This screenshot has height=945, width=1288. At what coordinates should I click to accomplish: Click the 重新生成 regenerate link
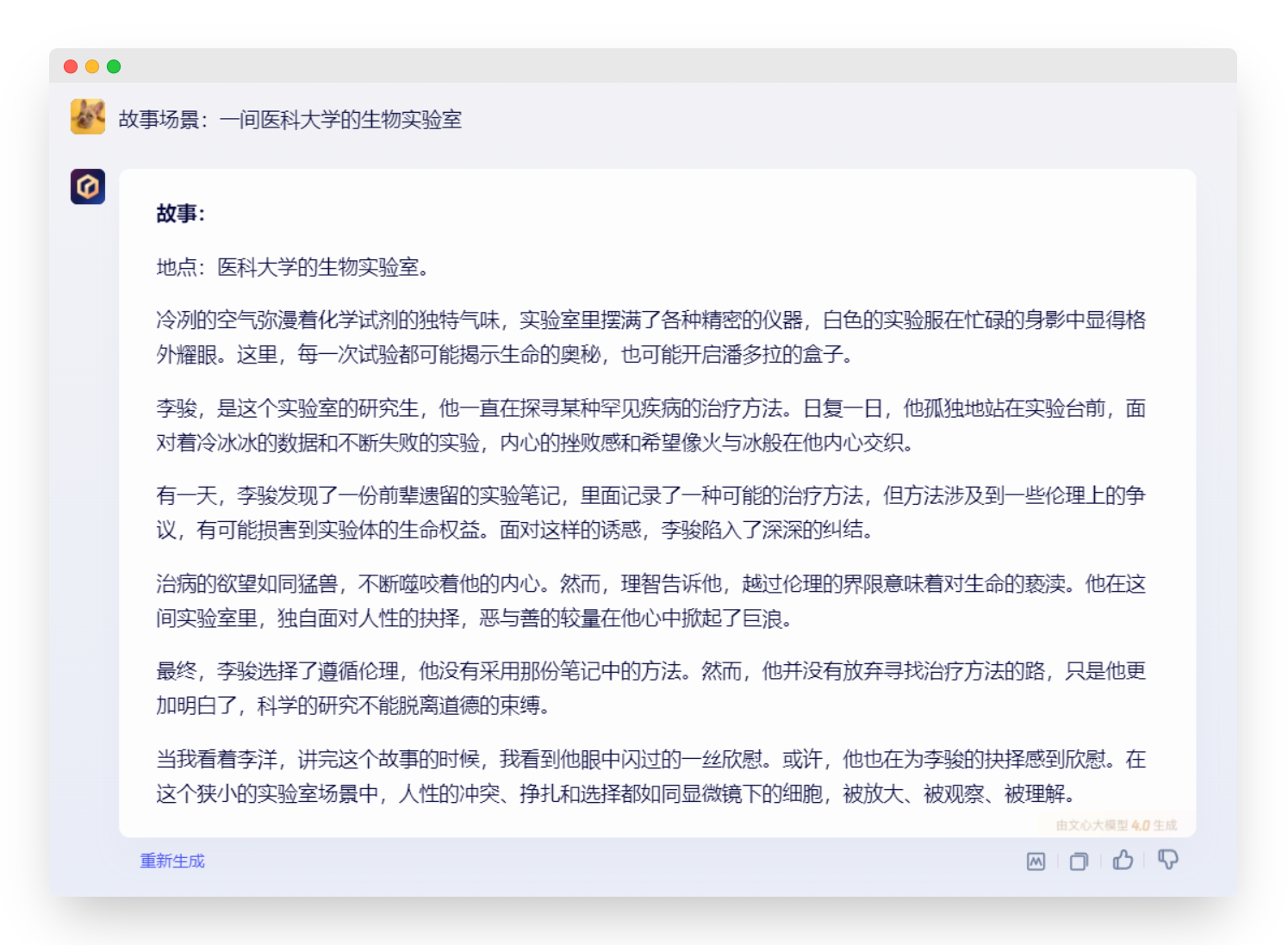tap(172, 861)
